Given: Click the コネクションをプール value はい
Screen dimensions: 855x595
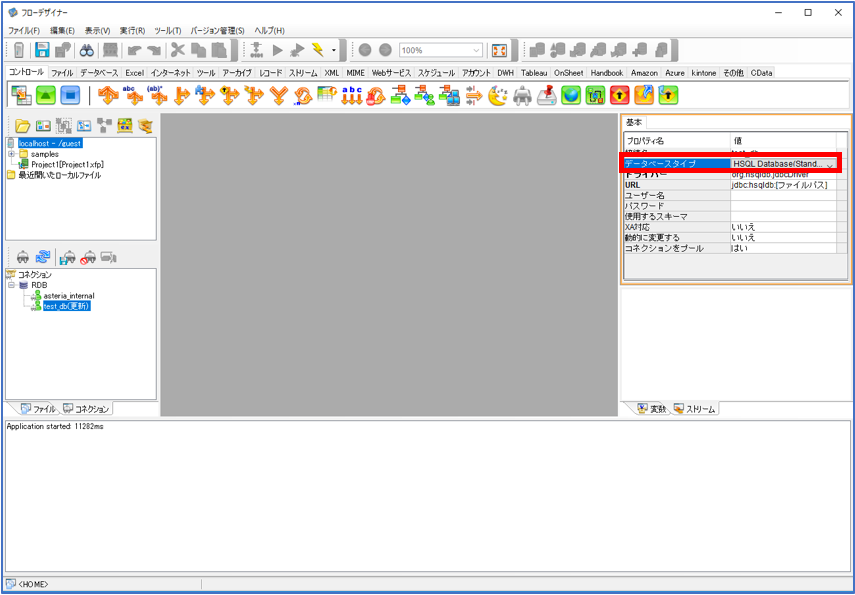Looking at the screenshot, I should coord(784,248).
